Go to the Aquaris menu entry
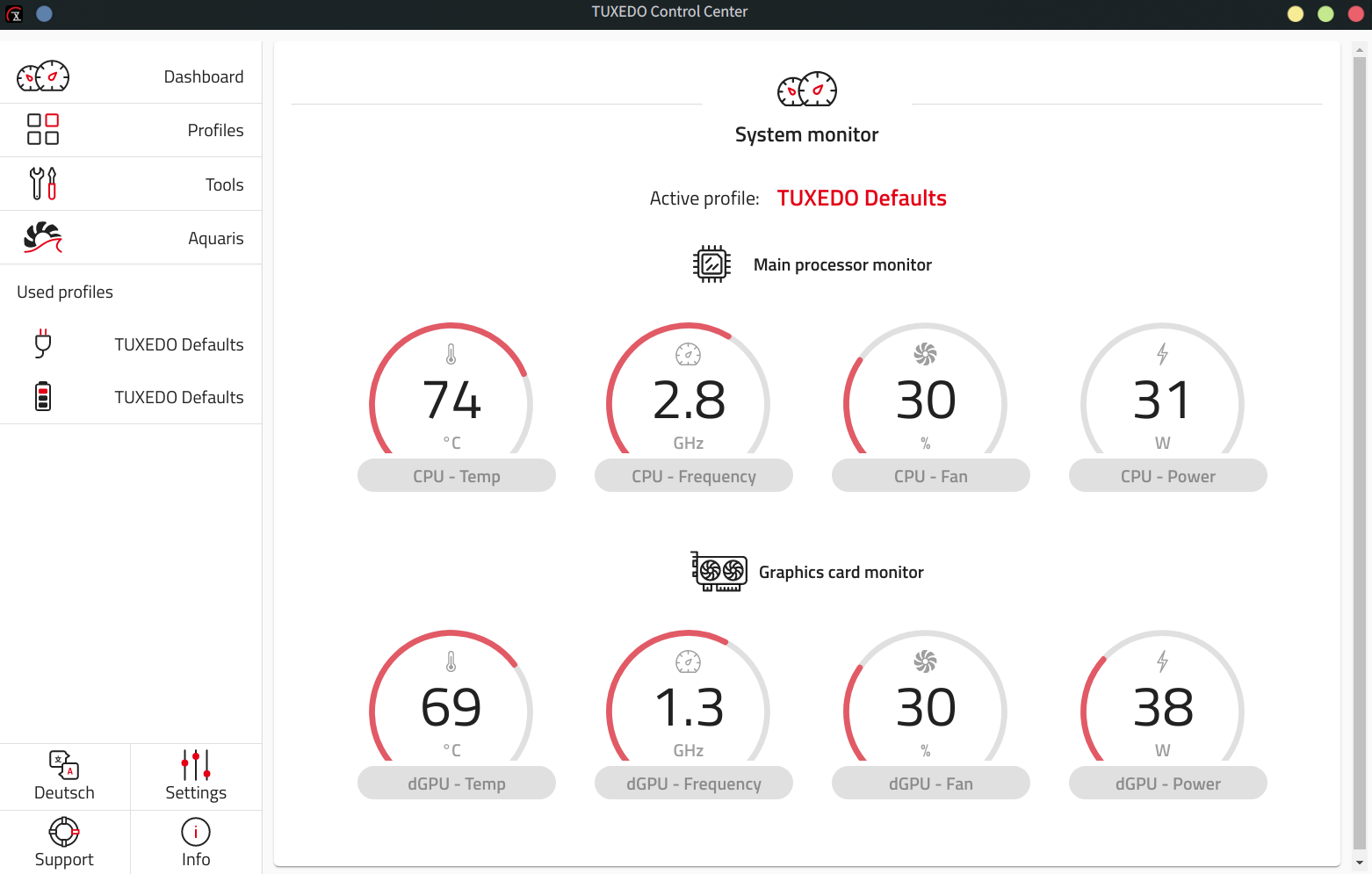This screenshot has height=874, width=1372. pos(215,238)
